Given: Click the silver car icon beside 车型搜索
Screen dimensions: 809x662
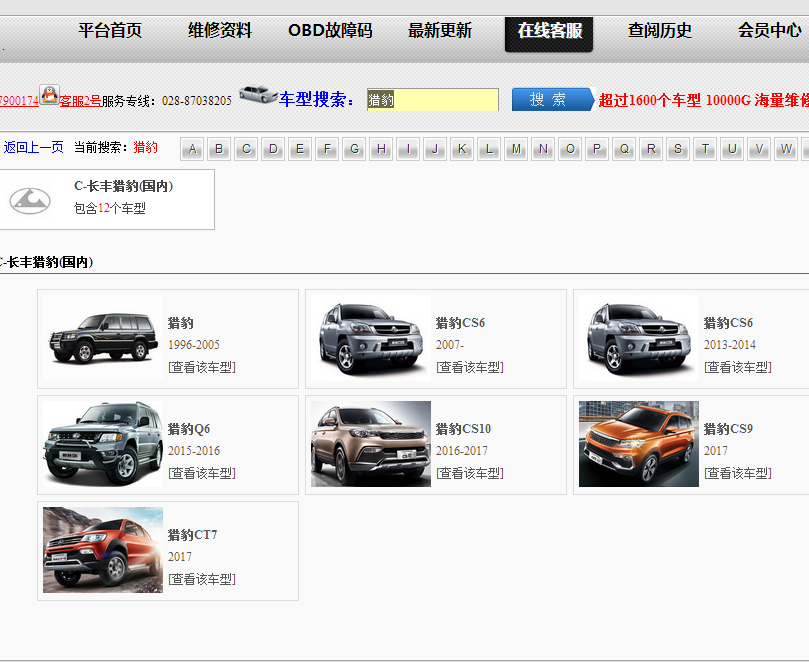Looking at the screenshot, I should click(x=258, y=94).
